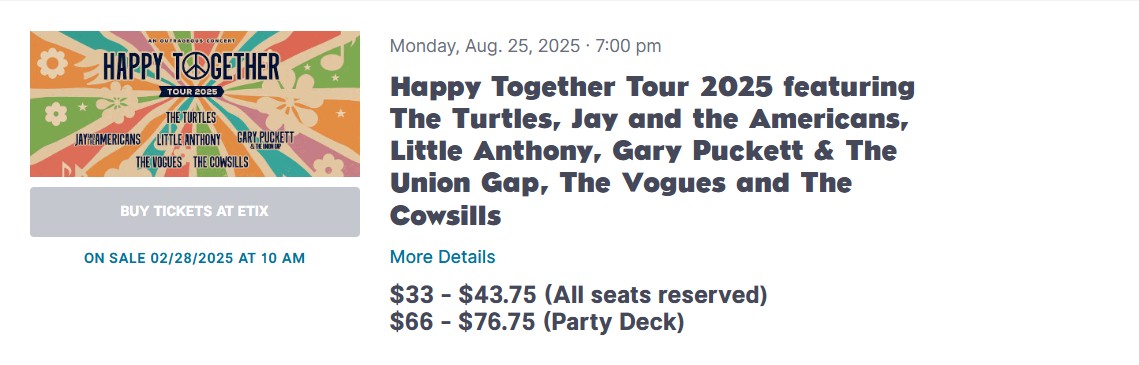Click The Vogues name on the banner
Image resolution: width=1139 pixels, height=365 pixels.
click(x=159, y=161)
